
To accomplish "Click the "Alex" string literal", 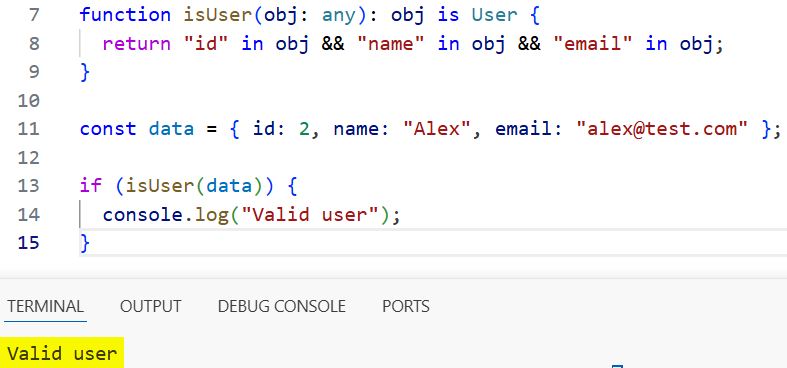I will [x=437, y=129].
